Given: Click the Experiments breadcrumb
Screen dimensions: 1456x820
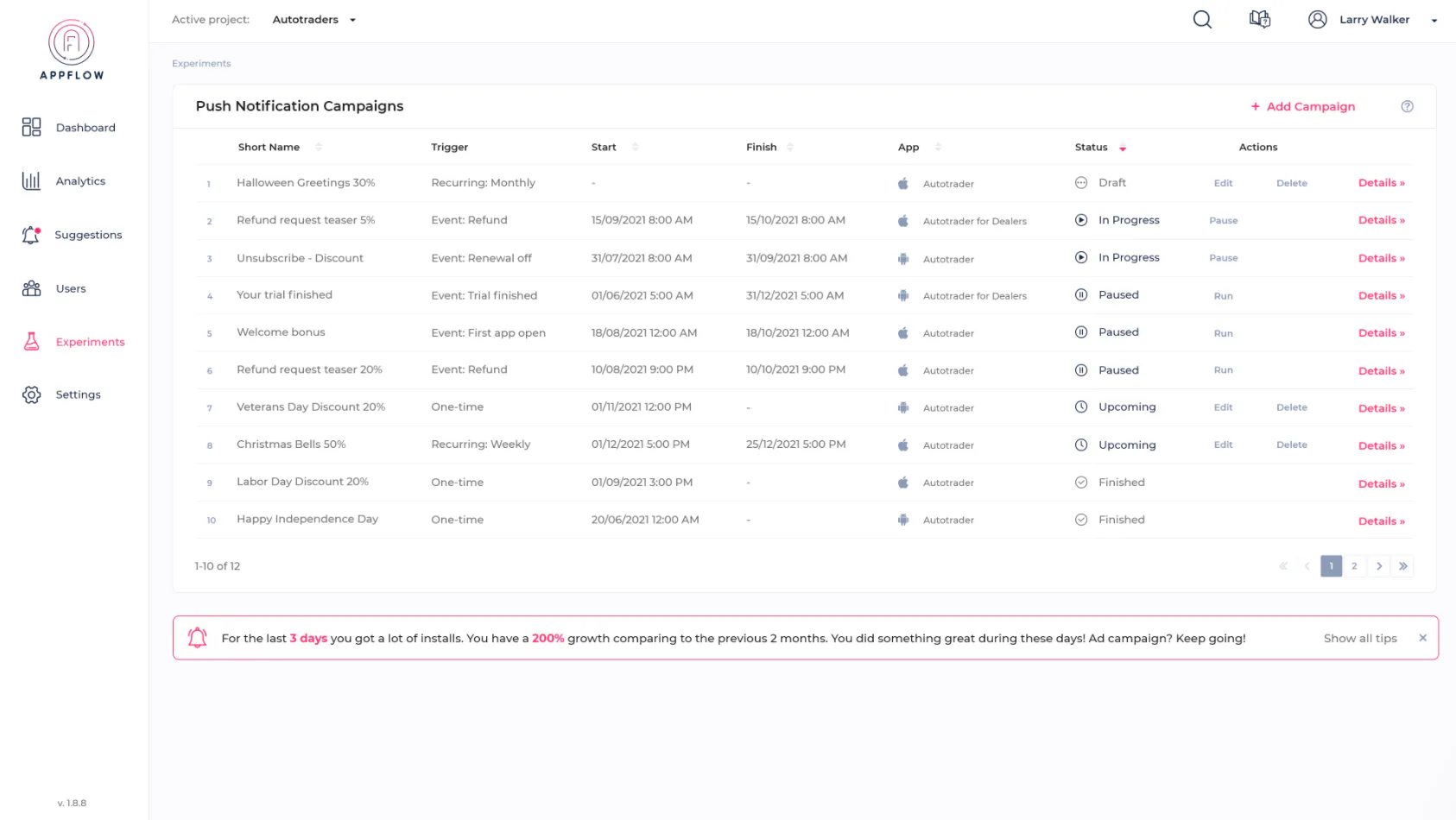Looking at the screenshot, I should [x=201, y=63].
